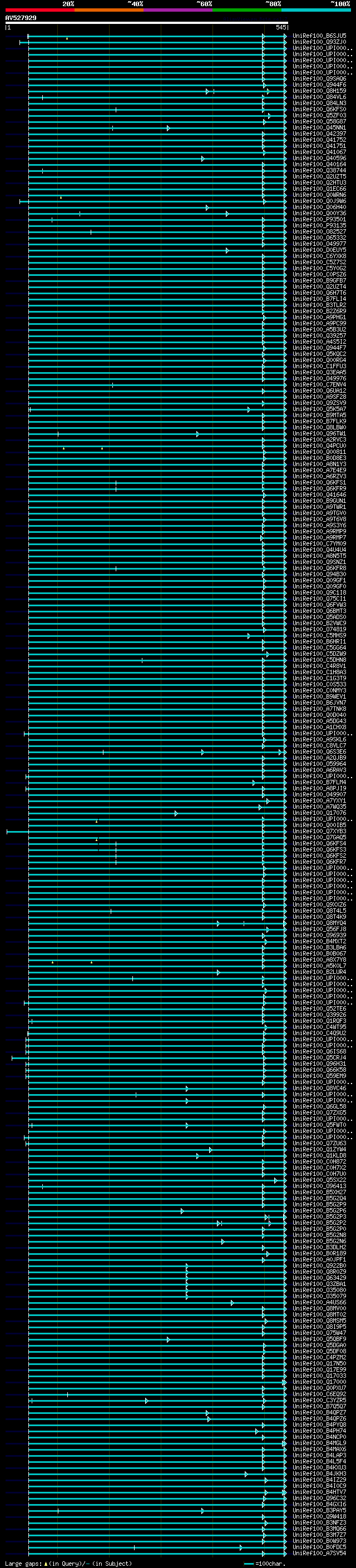Open hit UniRef100_B6SJU5
This screenshot has height=1568, width=356.
tap(319, 36)
